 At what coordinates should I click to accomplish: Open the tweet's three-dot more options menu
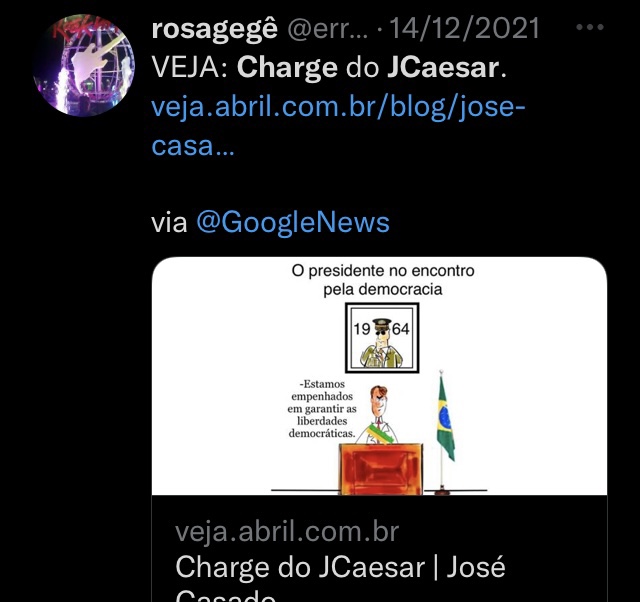coord(590,27)
